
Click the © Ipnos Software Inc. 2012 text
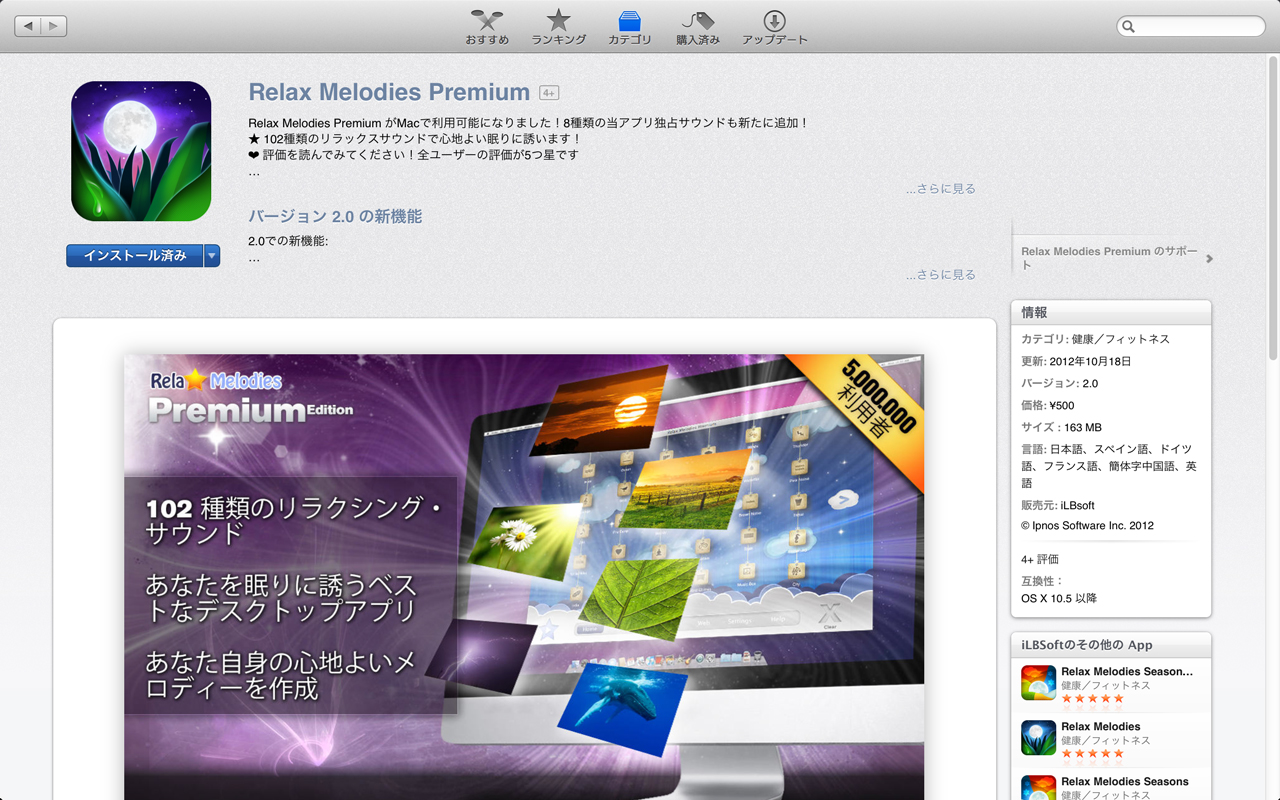pos(1087,526)
